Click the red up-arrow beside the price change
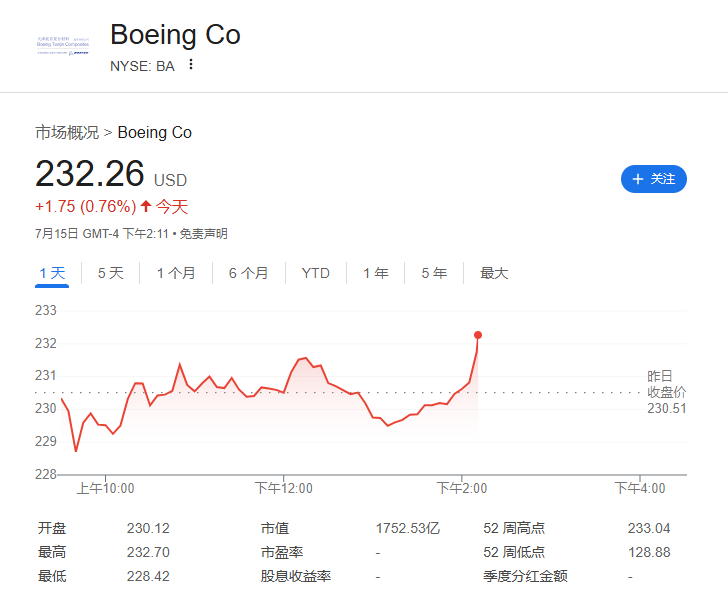 [x=146, y=206]
